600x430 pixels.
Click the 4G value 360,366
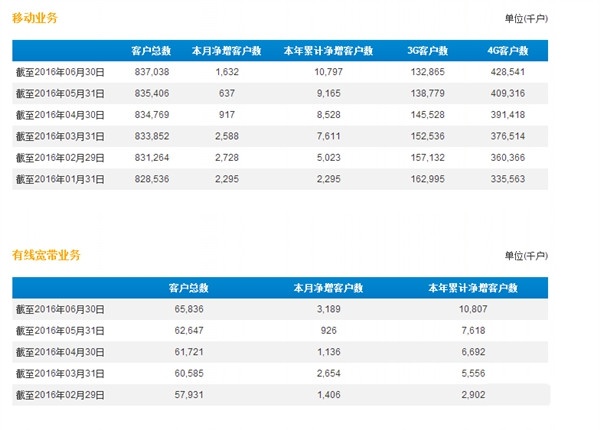click(x=508, y=158)
